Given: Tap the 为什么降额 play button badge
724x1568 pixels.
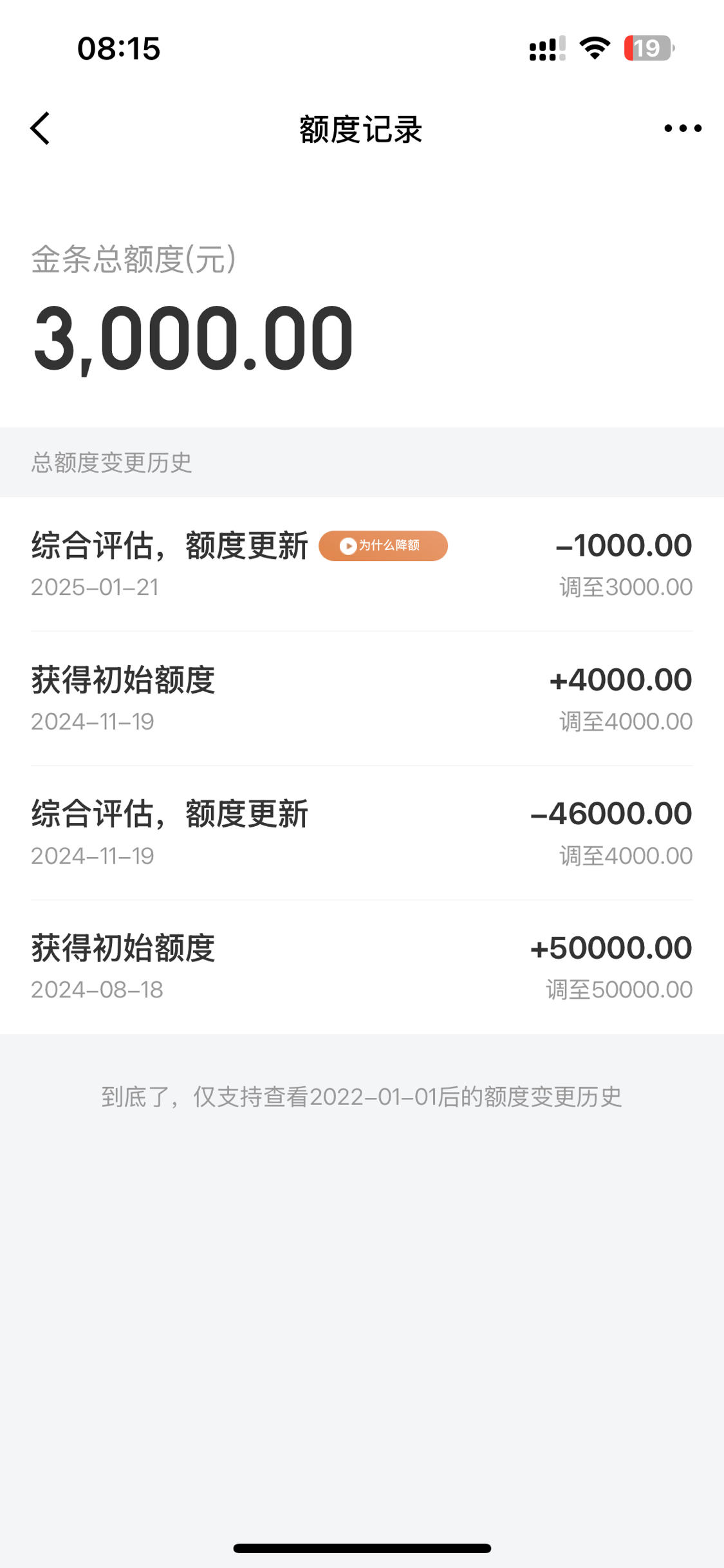Looking at the screenshot, I should pyautogui.click(x=383, y=545).
